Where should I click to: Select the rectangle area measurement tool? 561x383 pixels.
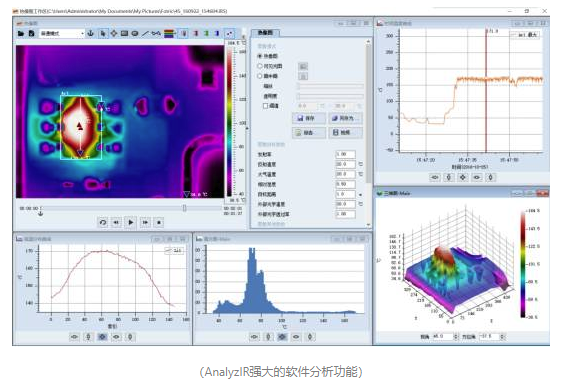124,33
